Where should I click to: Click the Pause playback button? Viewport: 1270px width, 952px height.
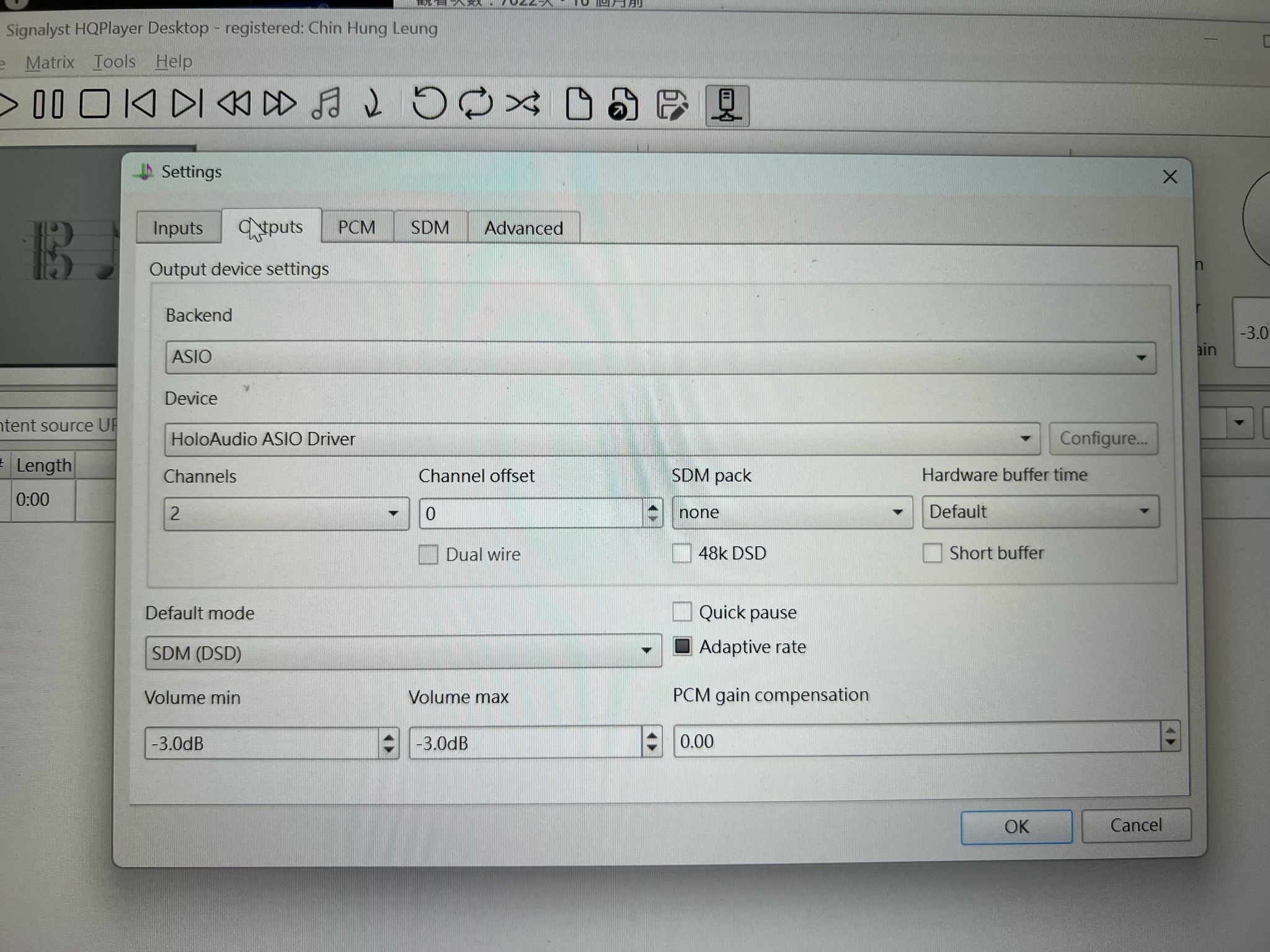point(48,104)
